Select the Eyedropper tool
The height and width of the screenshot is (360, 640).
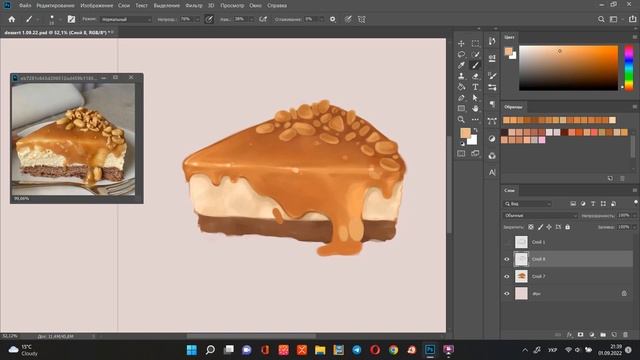pos(461,65)
